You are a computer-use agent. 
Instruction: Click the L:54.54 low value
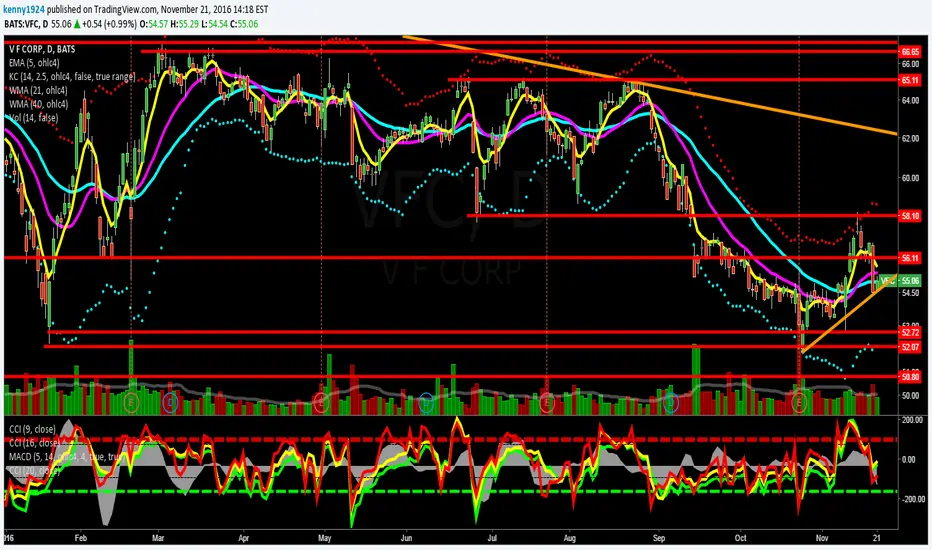click(214, 24)
